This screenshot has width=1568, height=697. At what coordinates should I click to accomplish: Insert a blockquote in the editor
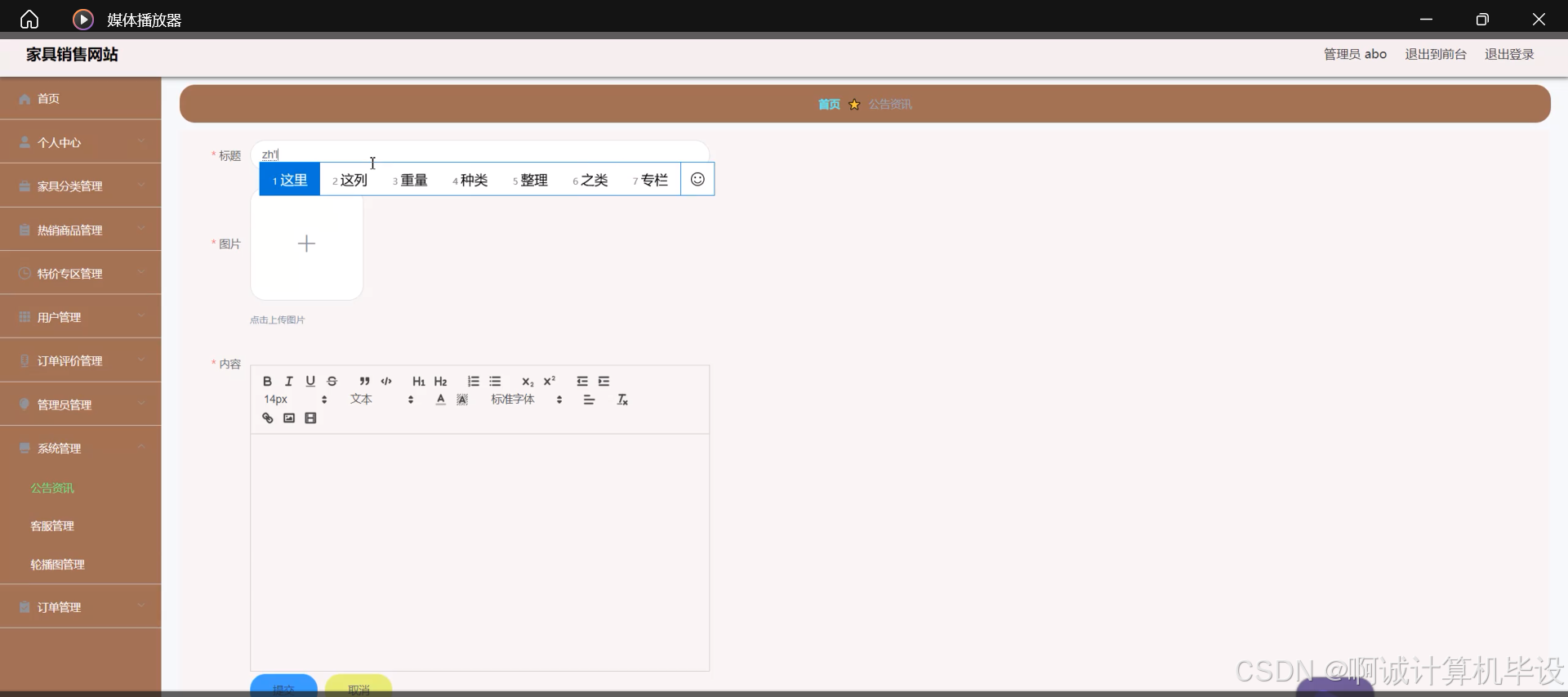tap(364, 382)
